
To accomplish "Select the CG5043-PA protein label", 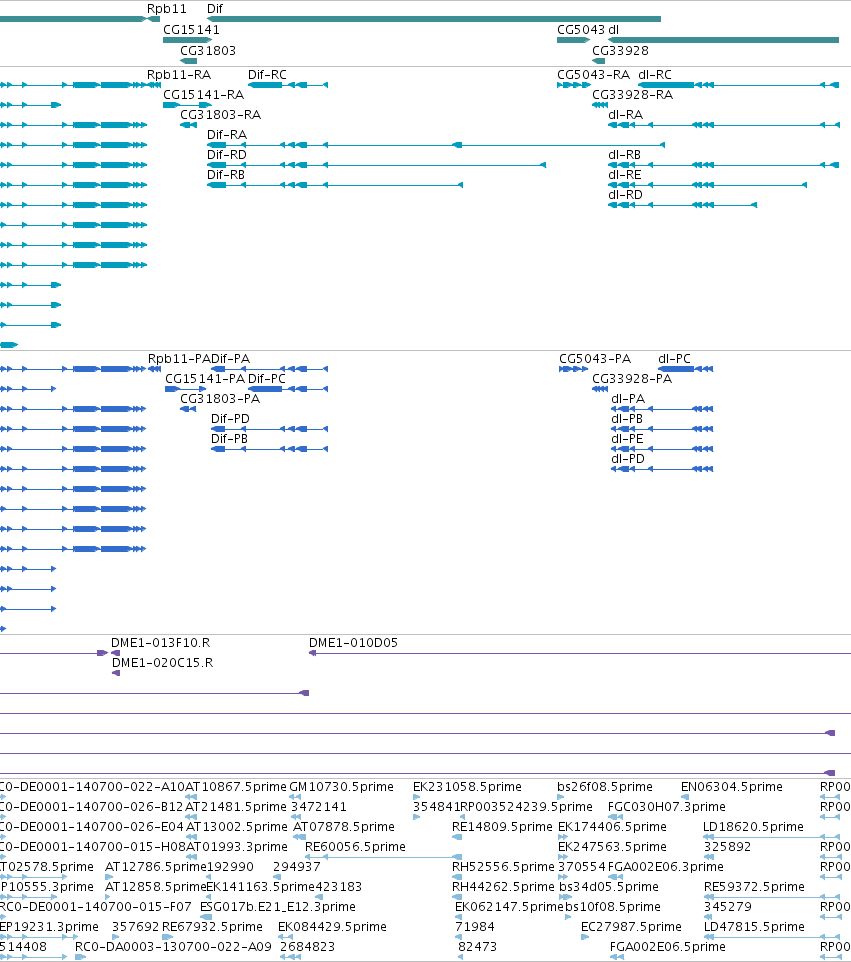I will (x=595, y=359).
